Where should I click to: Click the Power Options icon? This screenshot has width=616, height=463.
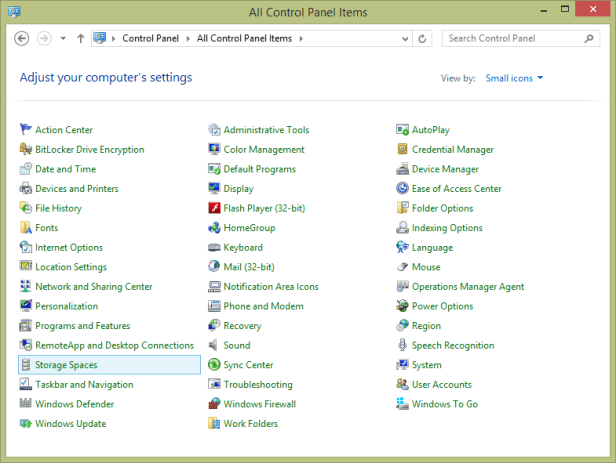(x=402, y=306)
